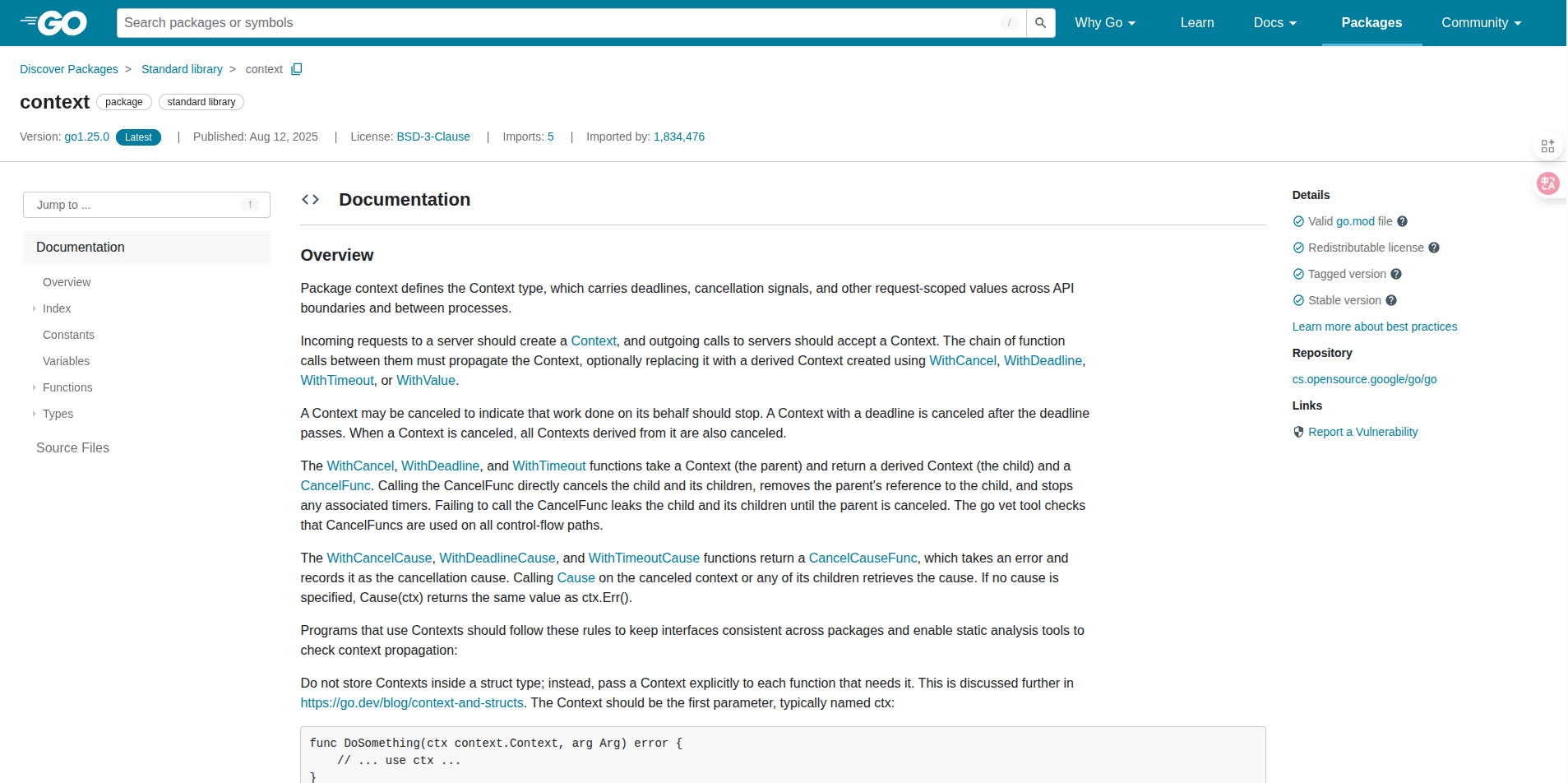Screen dimensions: 1568x783
Task: Expand the Functions tree item
Action: 35,387
